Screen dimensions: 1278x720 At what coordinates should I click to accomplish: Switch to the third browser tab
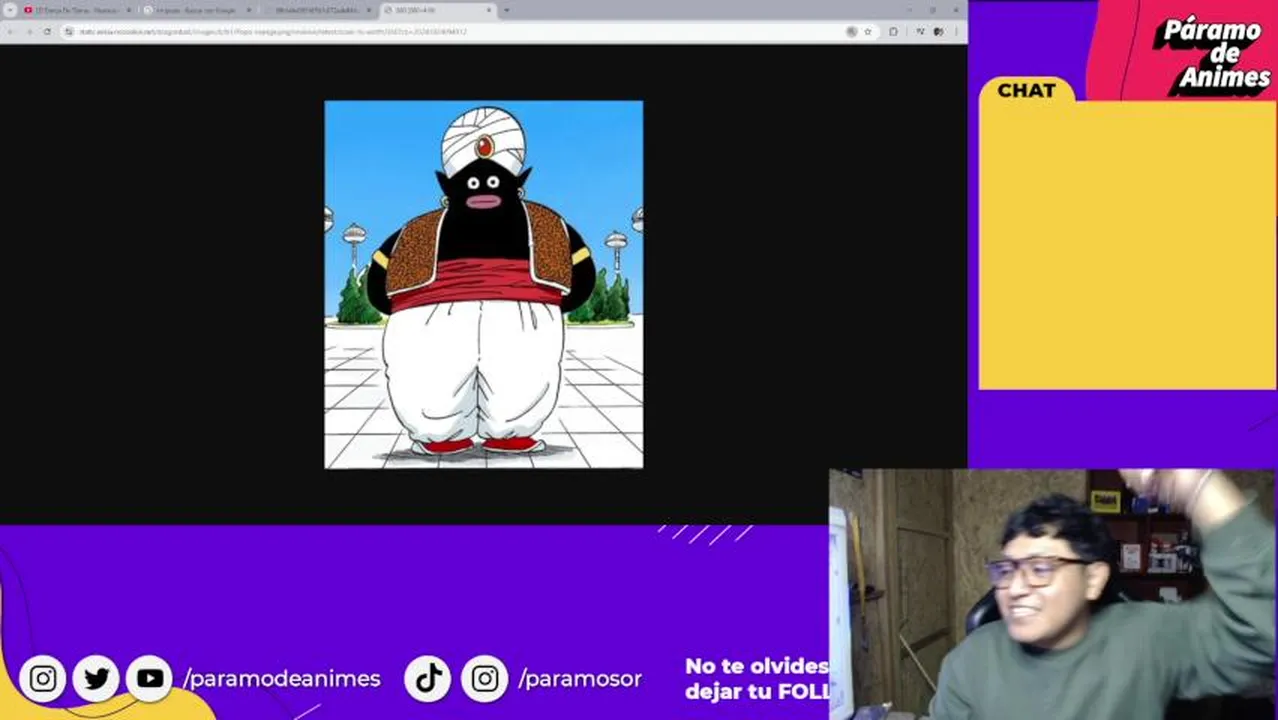[x=318, y=10]
